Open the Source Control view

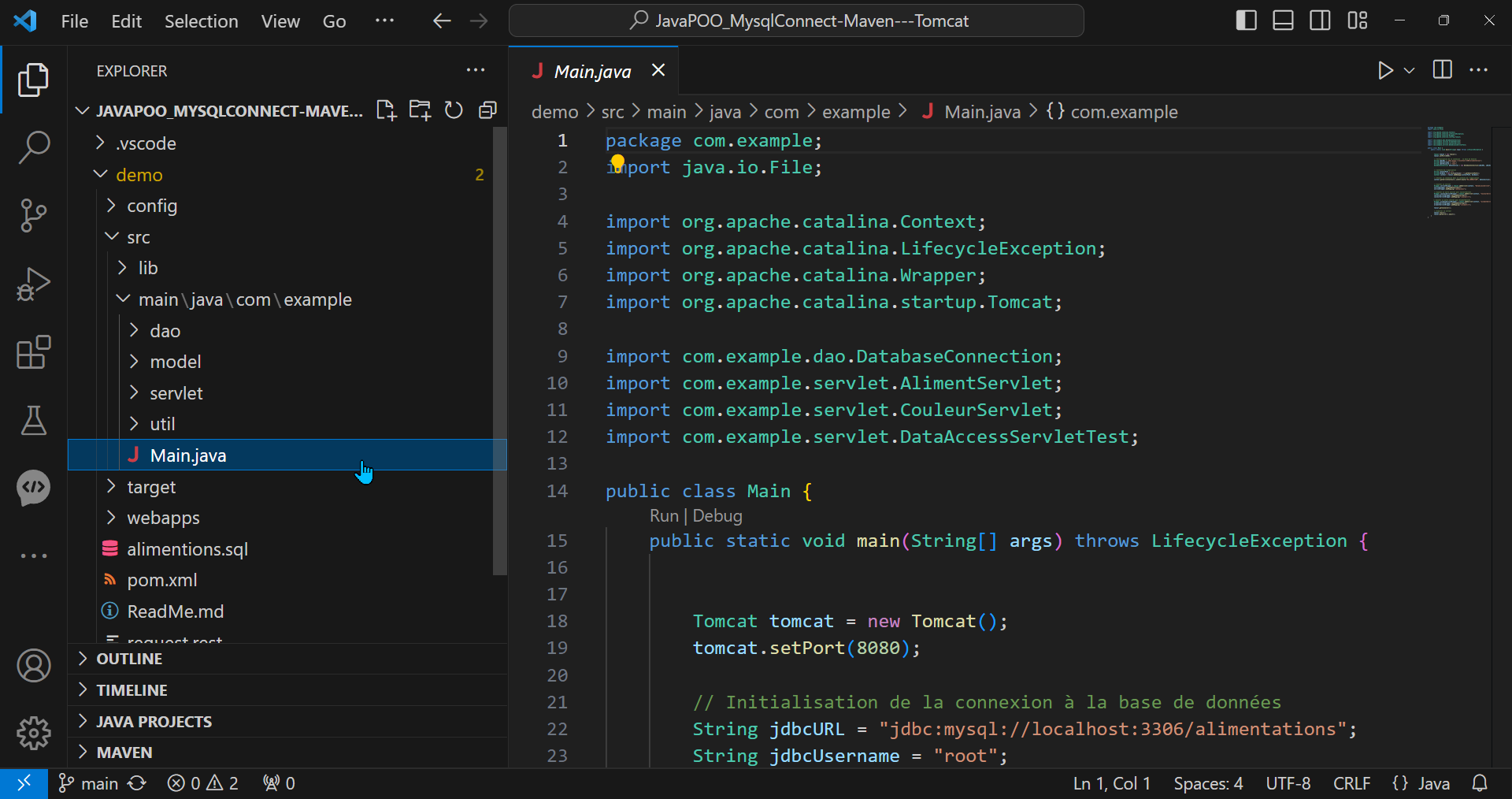(x=33, y=215)
